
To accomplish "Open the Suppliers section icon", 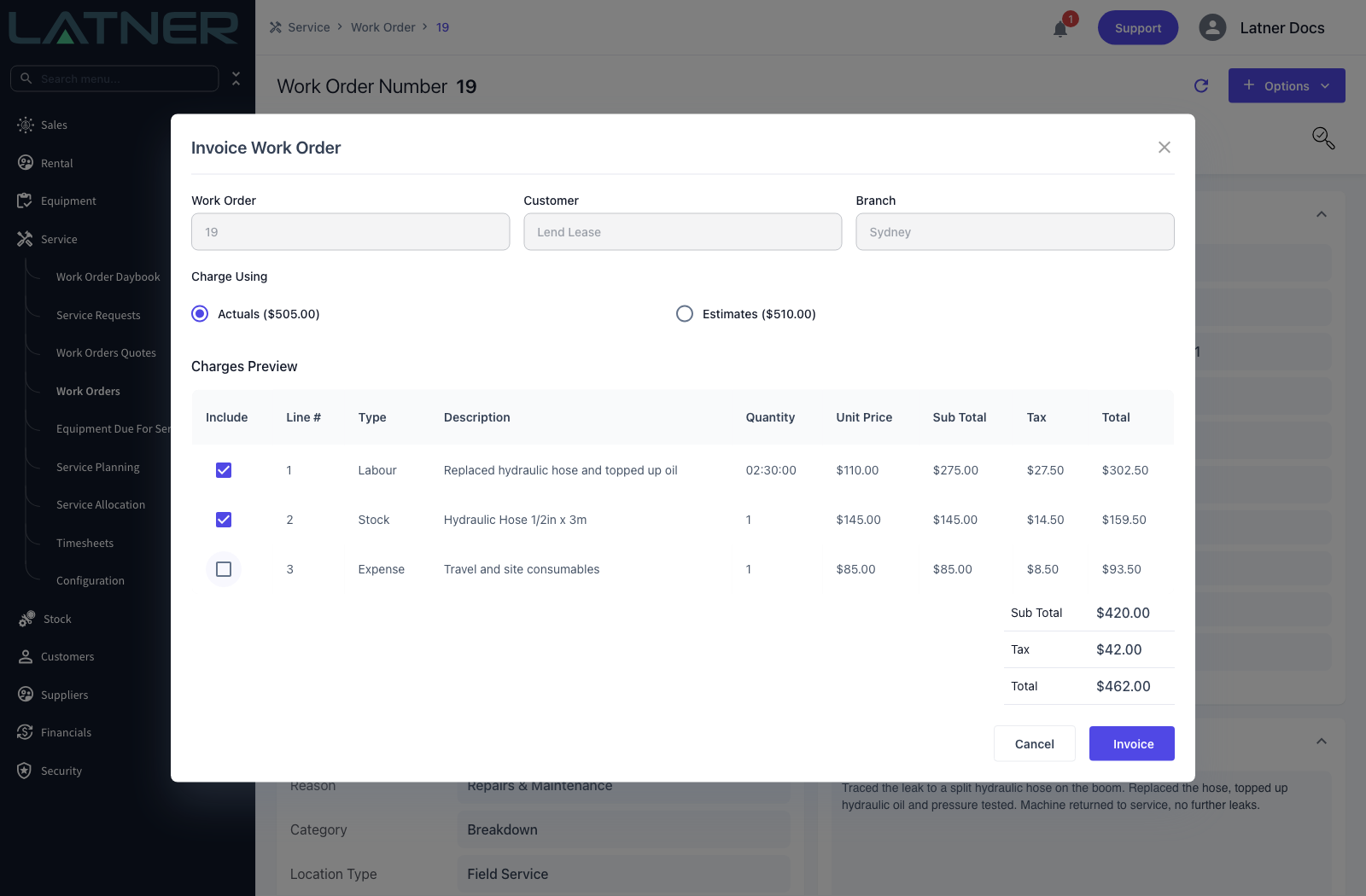I will (26, 694).
